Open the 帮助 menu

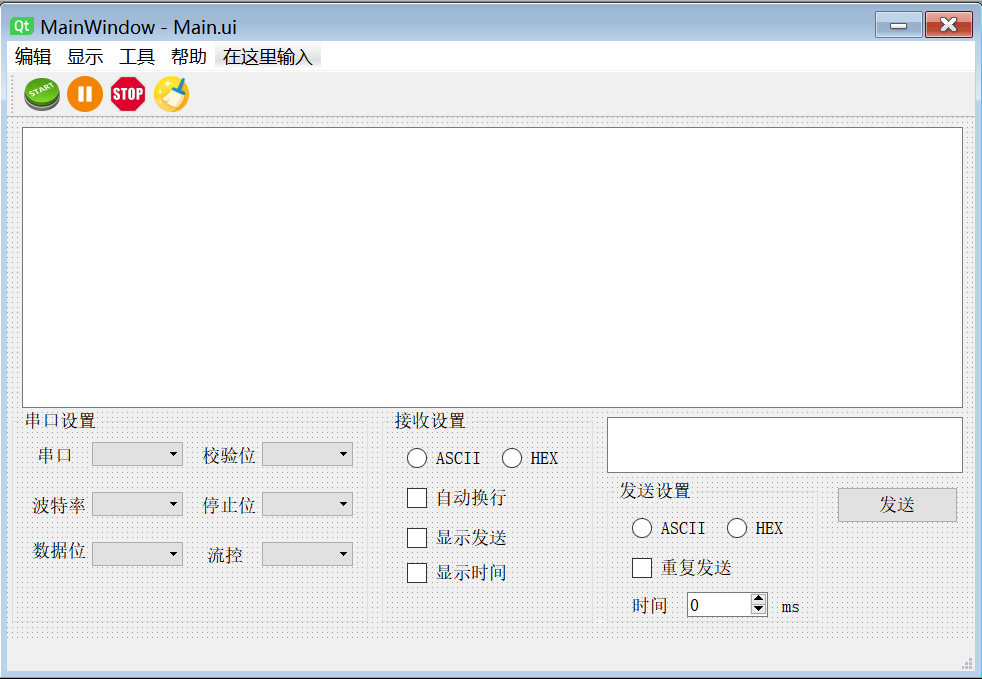pyautogui.click(x=187, y=56)
